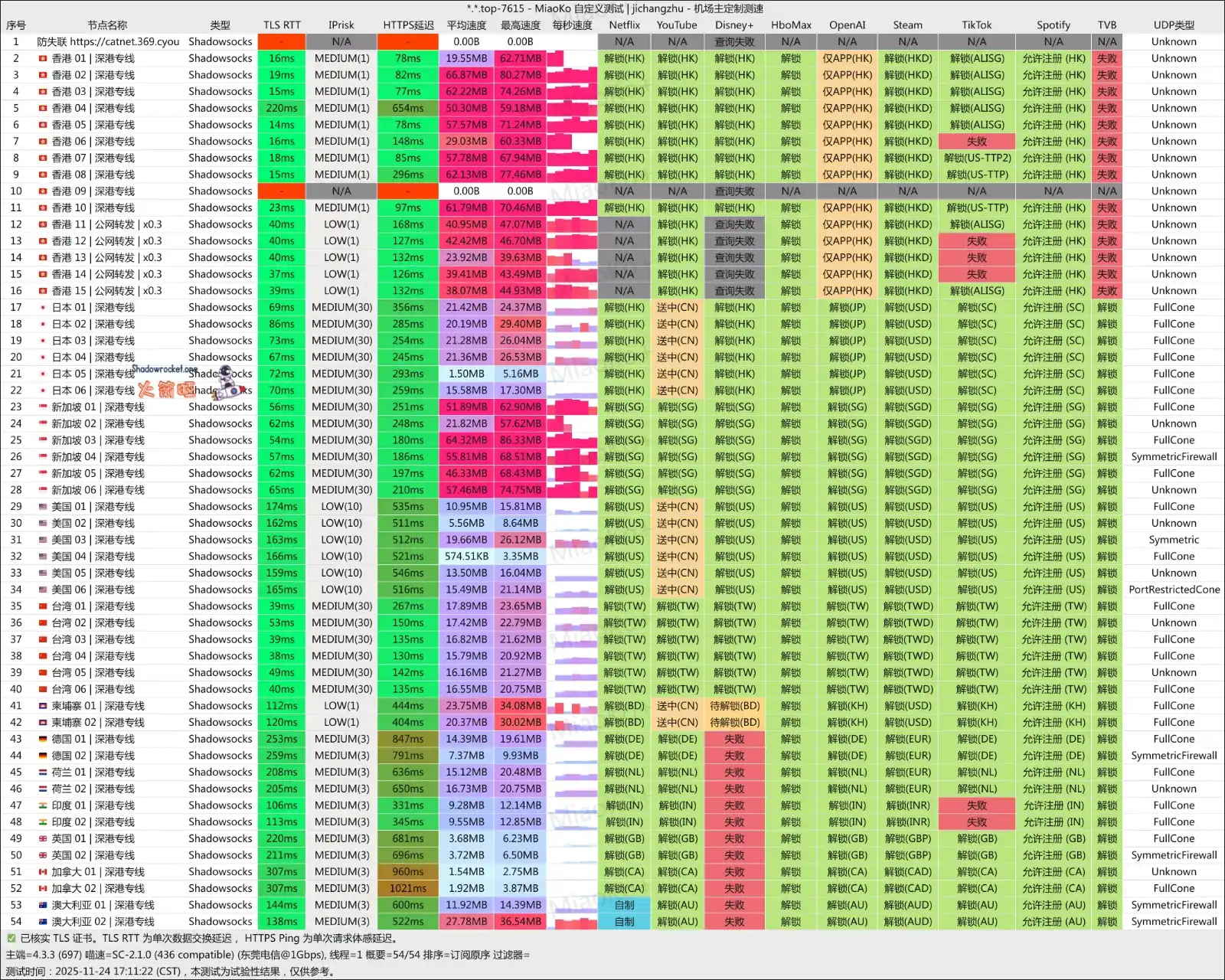The image size is (1225, 980).
Task: Select the PortRestrictedCone cell for 美国 06
Action: point(1174,590)
